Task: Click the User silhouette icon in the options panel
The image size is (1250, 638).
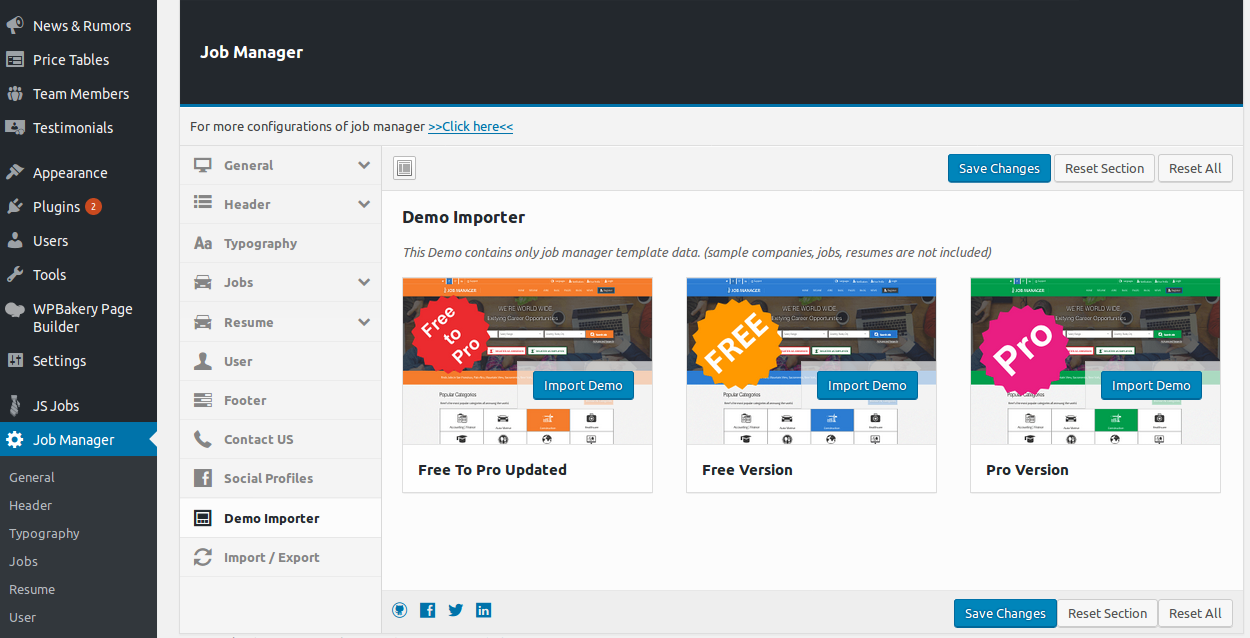Action: click(x=203, y=361)
